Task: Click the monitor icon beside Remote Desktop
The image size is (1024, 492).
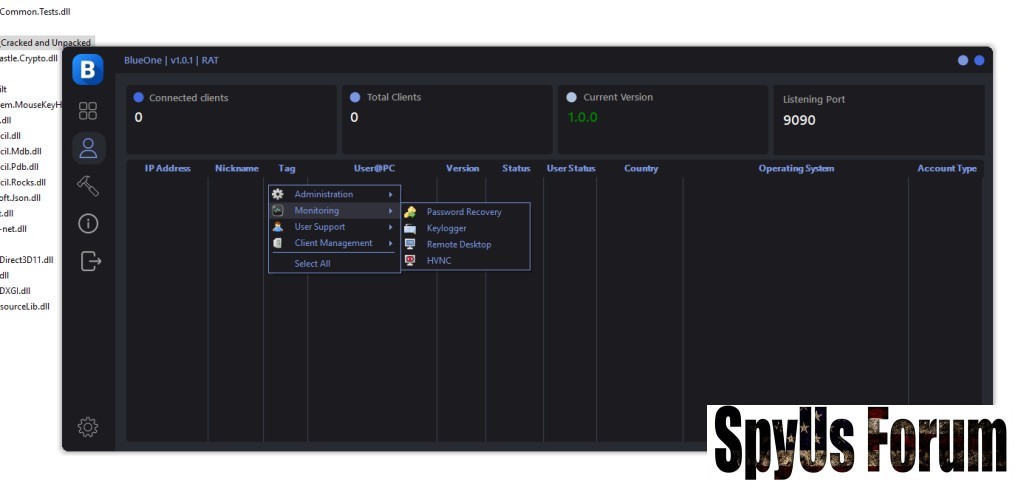Action: [x=410, y=244]
